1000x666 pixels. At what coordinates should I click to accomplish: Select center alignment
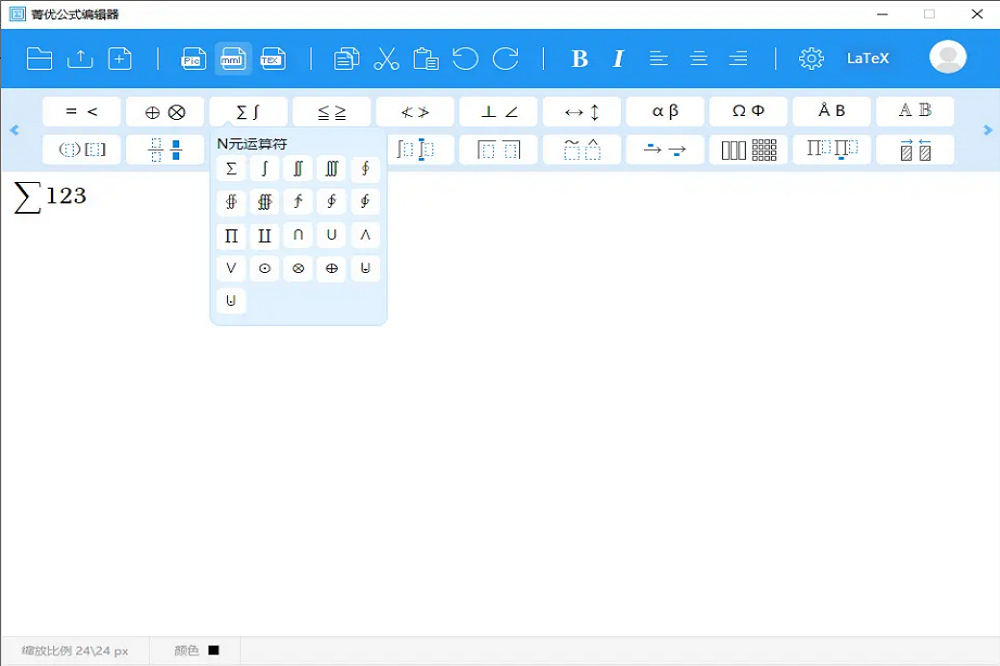(698, 59)
